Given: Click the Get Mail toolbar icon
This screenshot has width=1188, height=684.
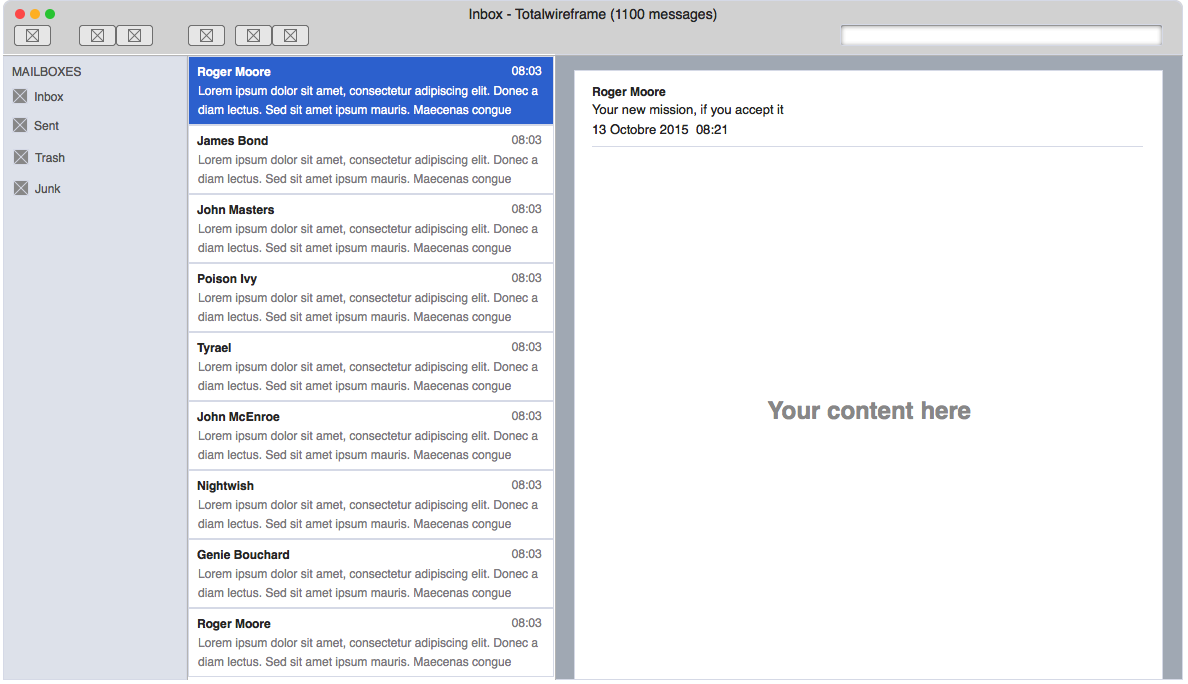Looking at the screenshot, I should [x=32, y=35].
